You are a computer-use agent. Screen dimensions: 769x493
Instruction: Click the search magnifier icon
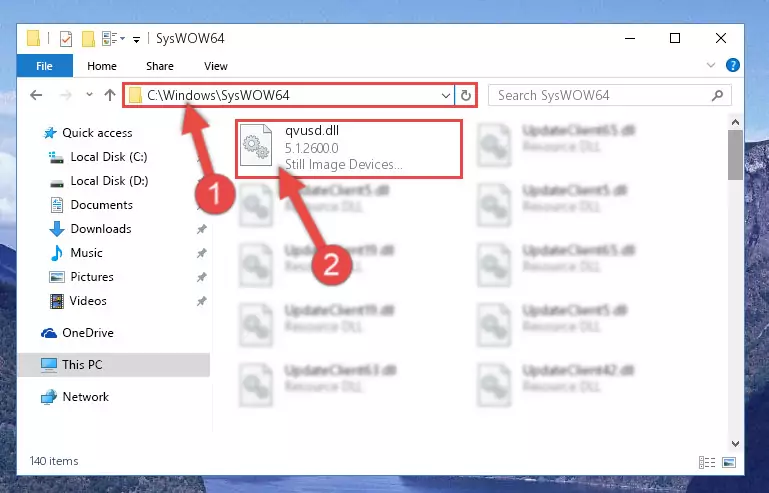pyautogui.click(x=718, y=95)
